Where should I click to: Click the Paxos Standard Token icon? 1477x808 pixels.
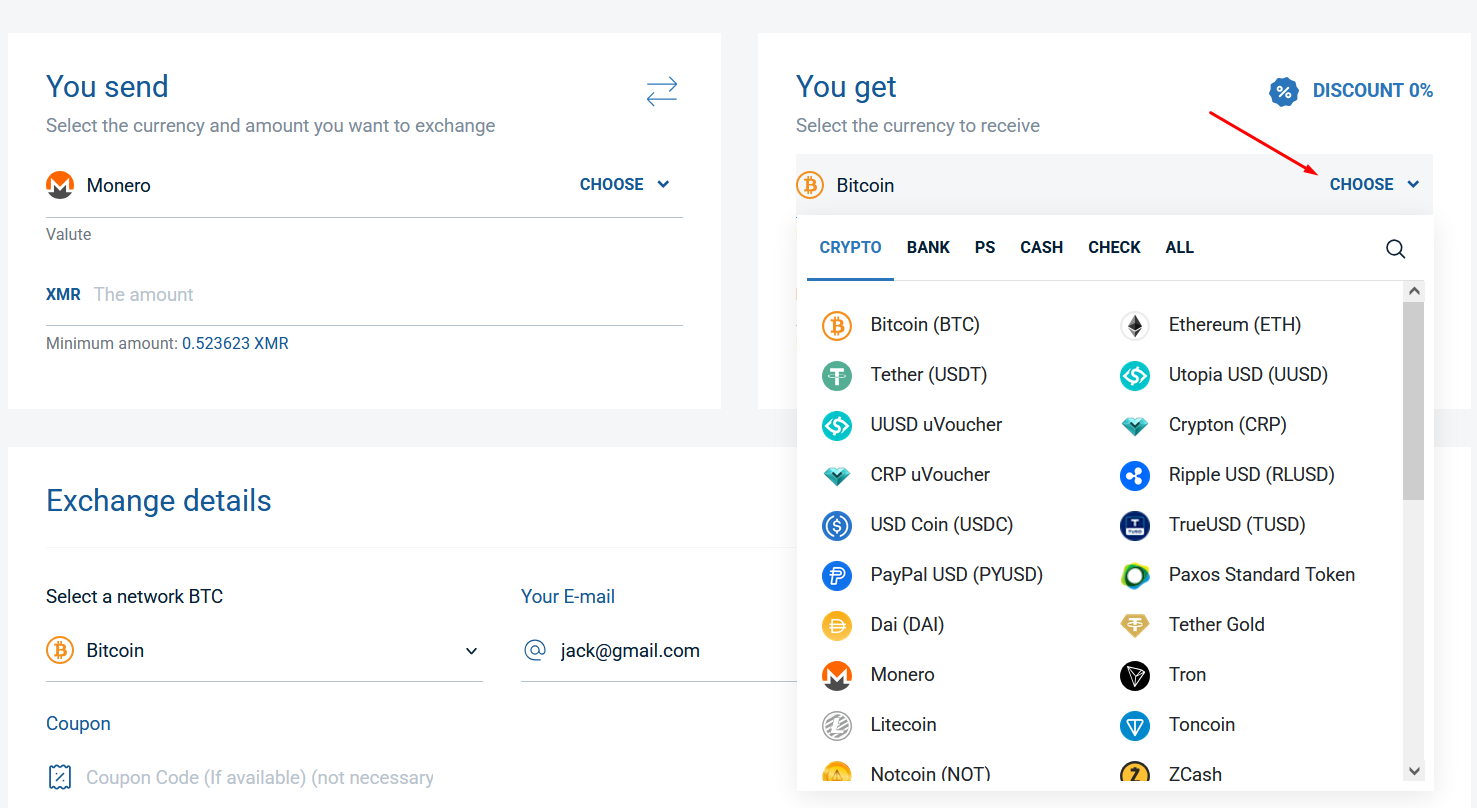point(1134,575)
